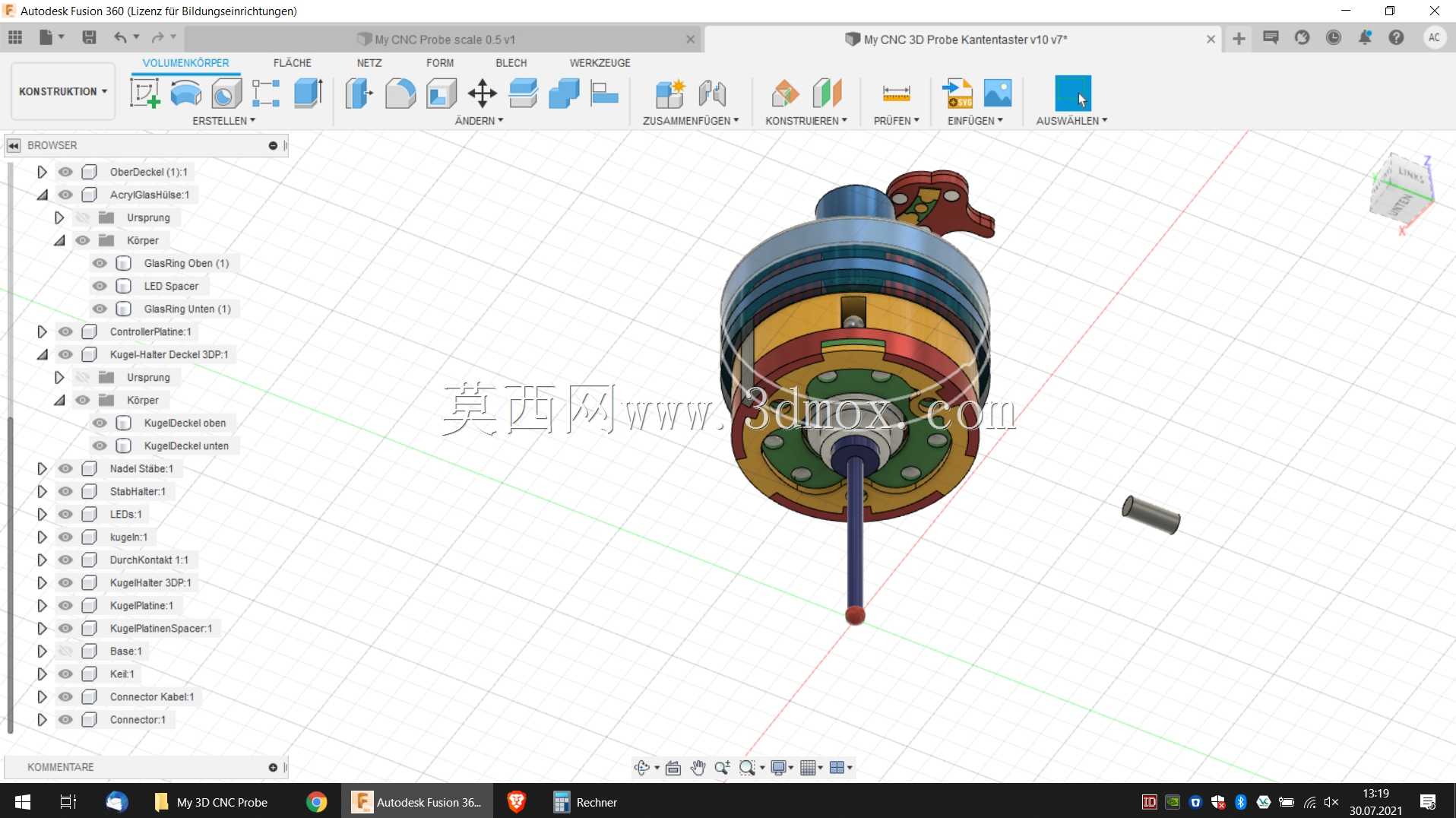Switch to My CNC Probe scale 0.5 v1 document
Screen dimensions: 1456x818
pos(445,40)
